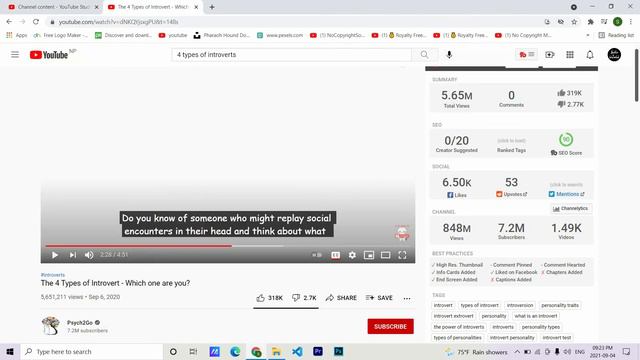Select the 'introvert test' tag chip
The height and width of the screenshot is (360, 640).
click(557, 338)
